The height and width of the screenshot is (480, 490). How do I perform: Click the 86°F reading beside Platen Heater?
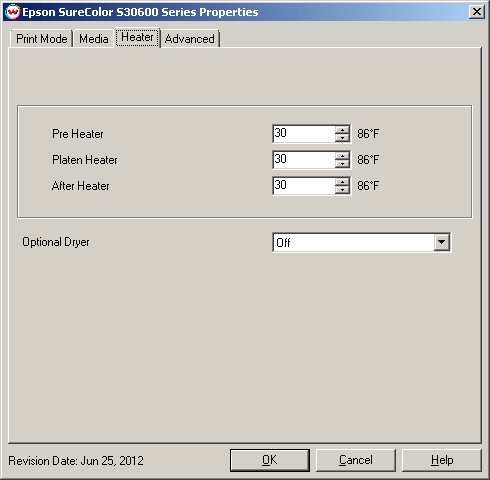(368, 160)
